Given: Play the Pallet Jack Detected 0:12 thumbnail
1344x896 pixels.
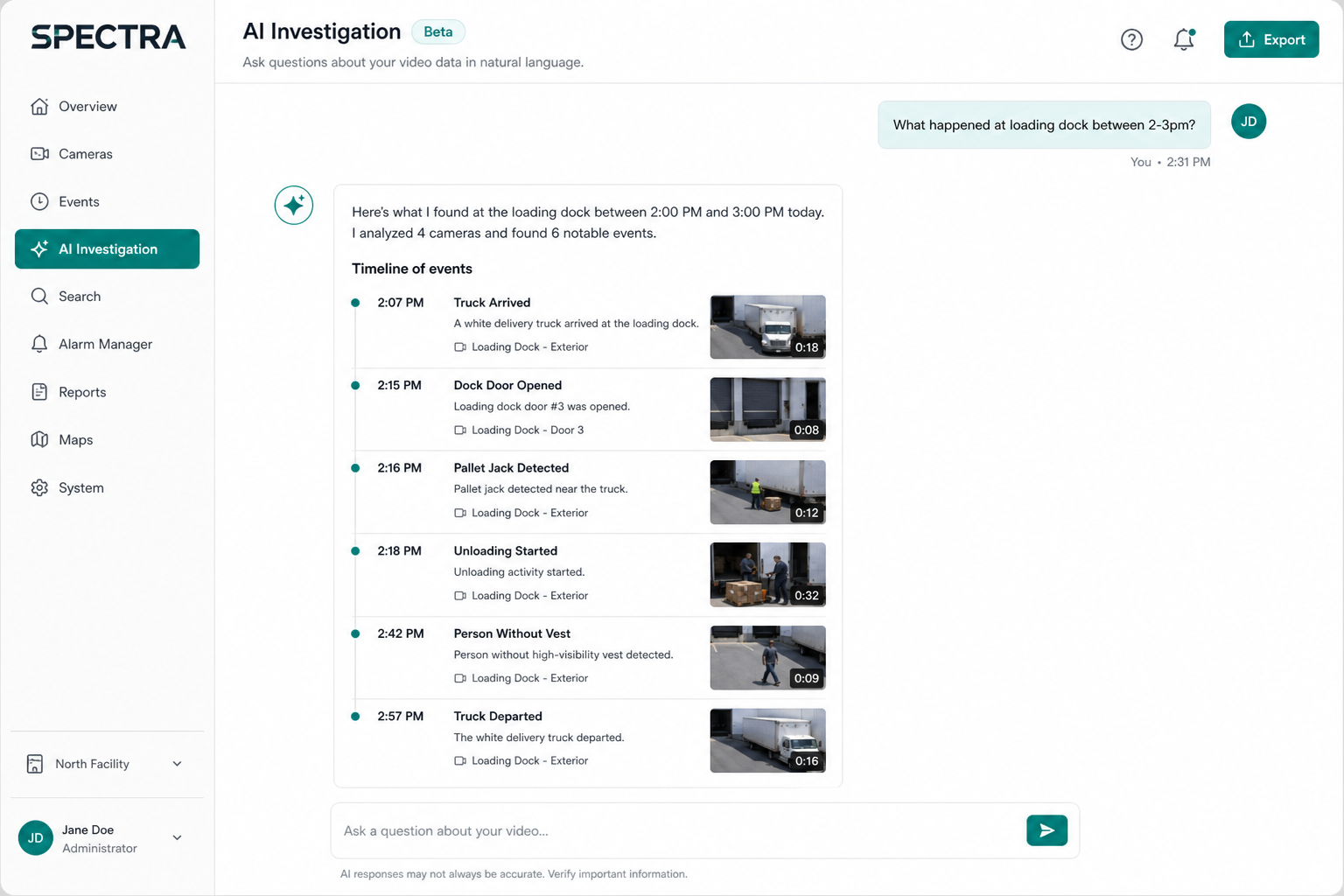Looking at the screenshot, I should click(x=767, y=492).
